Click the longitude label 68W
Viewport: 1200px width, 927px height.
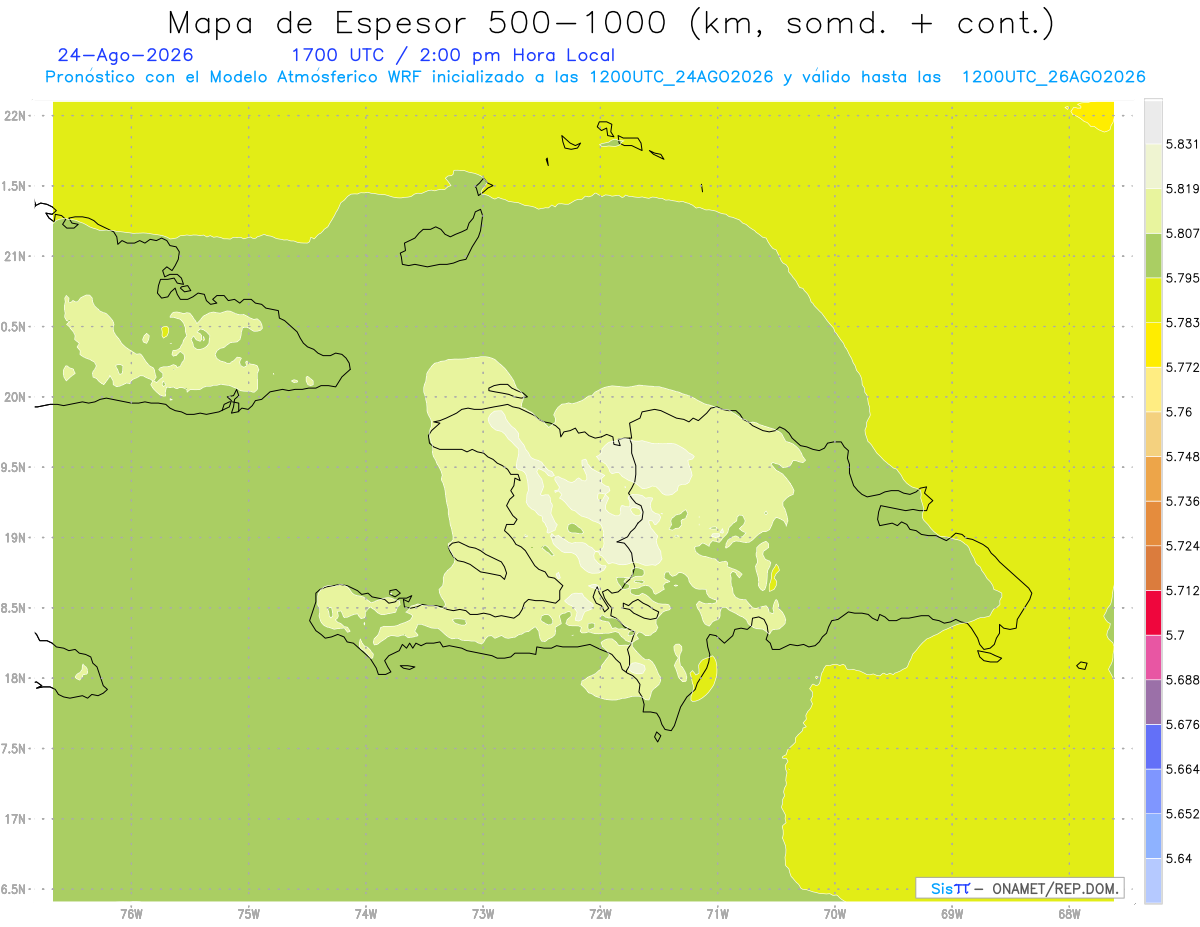tap(1068, 914)
